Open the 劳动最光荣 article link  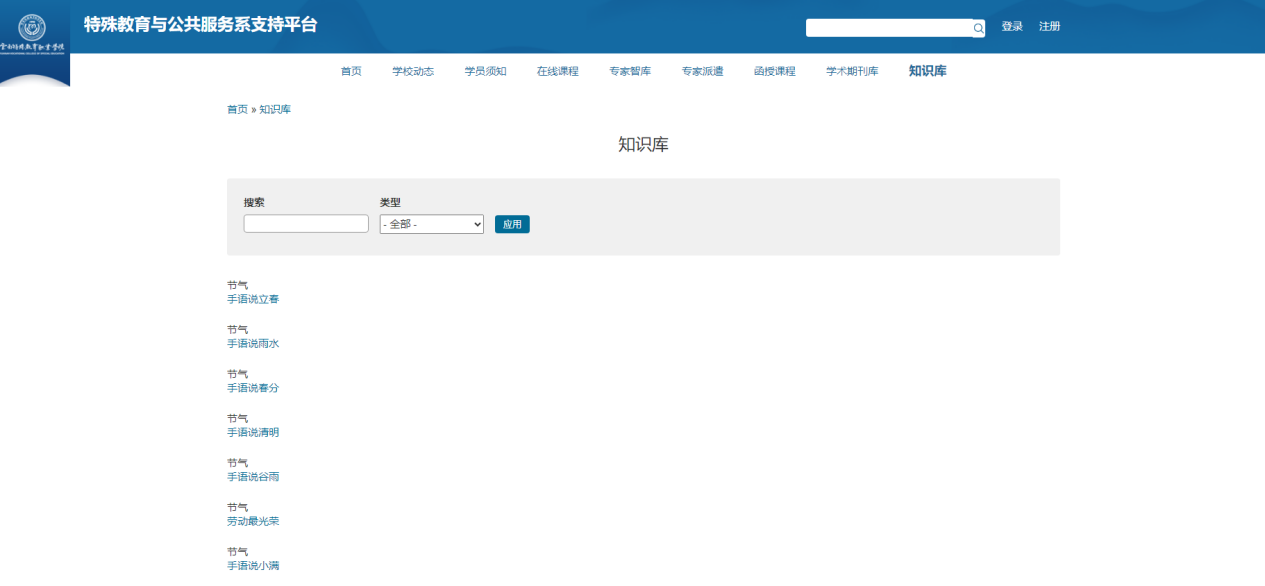tap(253, 521)
